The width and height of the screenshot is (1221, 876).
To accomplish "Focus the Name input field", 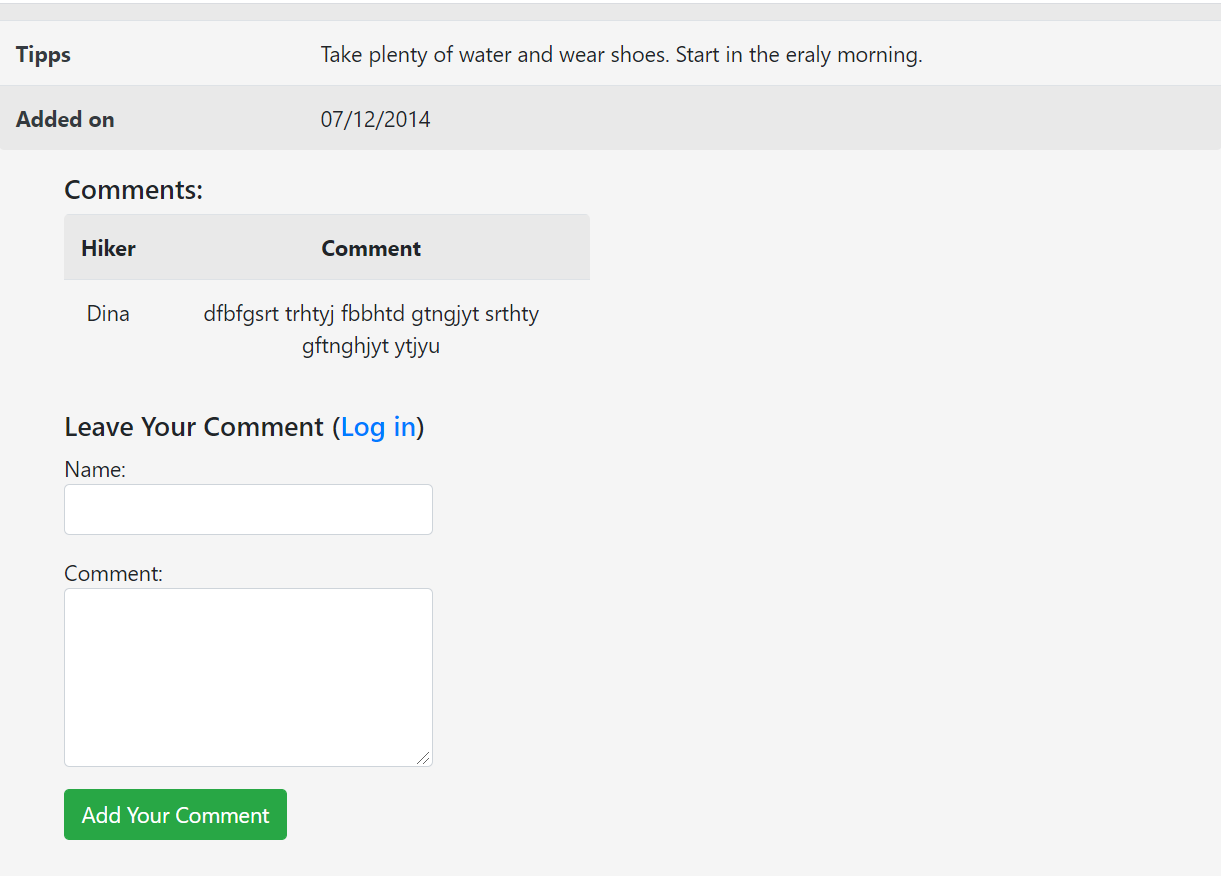I will click(x=248, y=510).
